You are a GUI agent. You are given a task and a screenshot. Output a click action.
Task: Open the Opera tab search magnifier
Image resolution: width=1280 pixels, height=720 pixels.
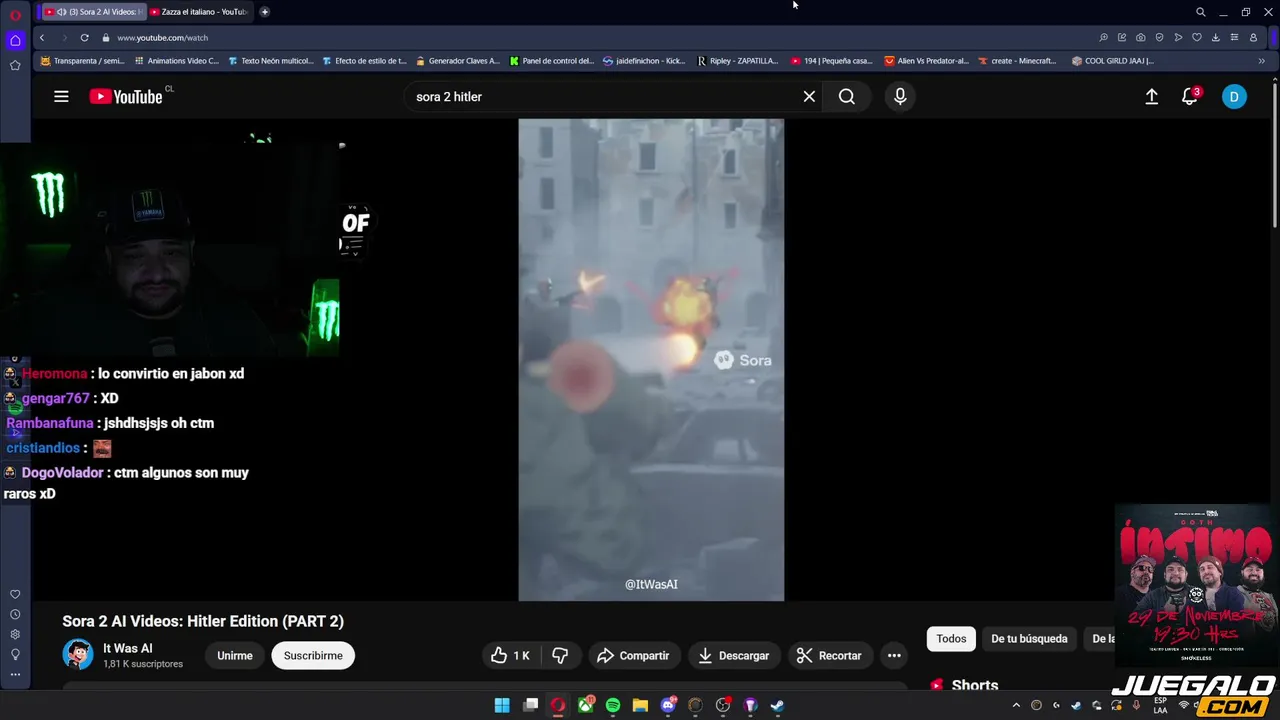coord(1200,12)
